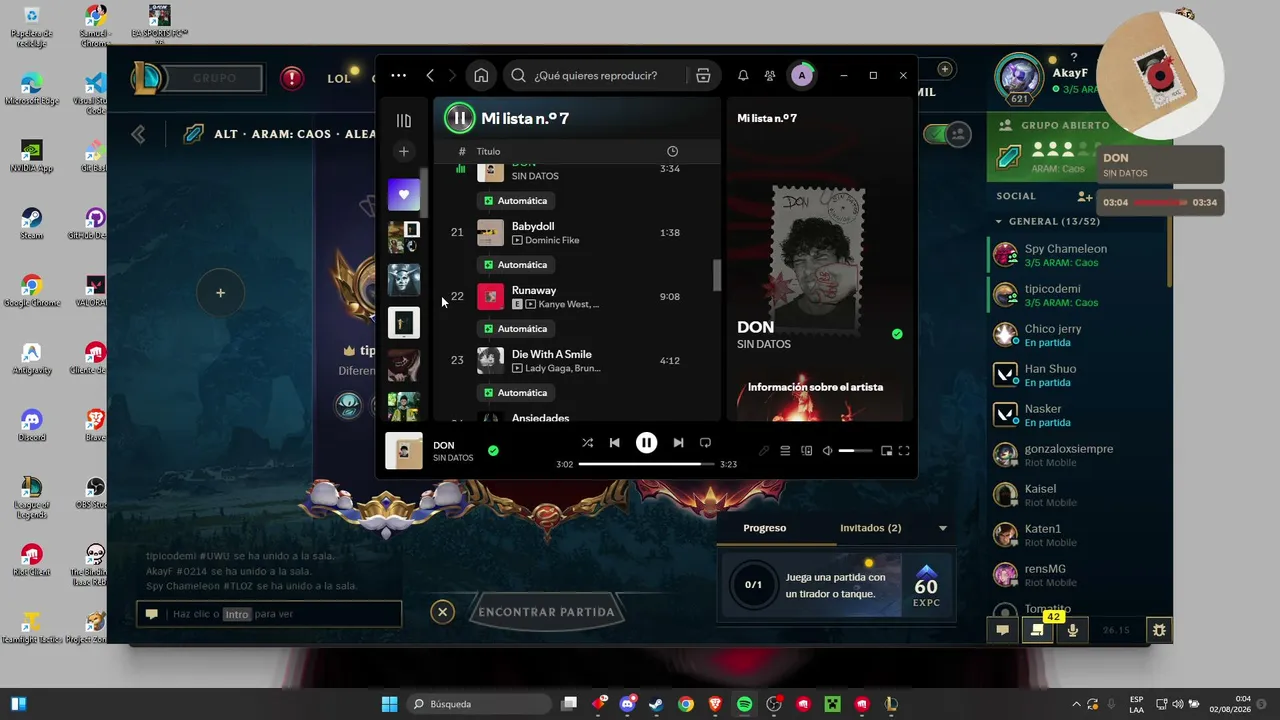
Task: Open the Spotify mini player
Action: coord(886,451)
